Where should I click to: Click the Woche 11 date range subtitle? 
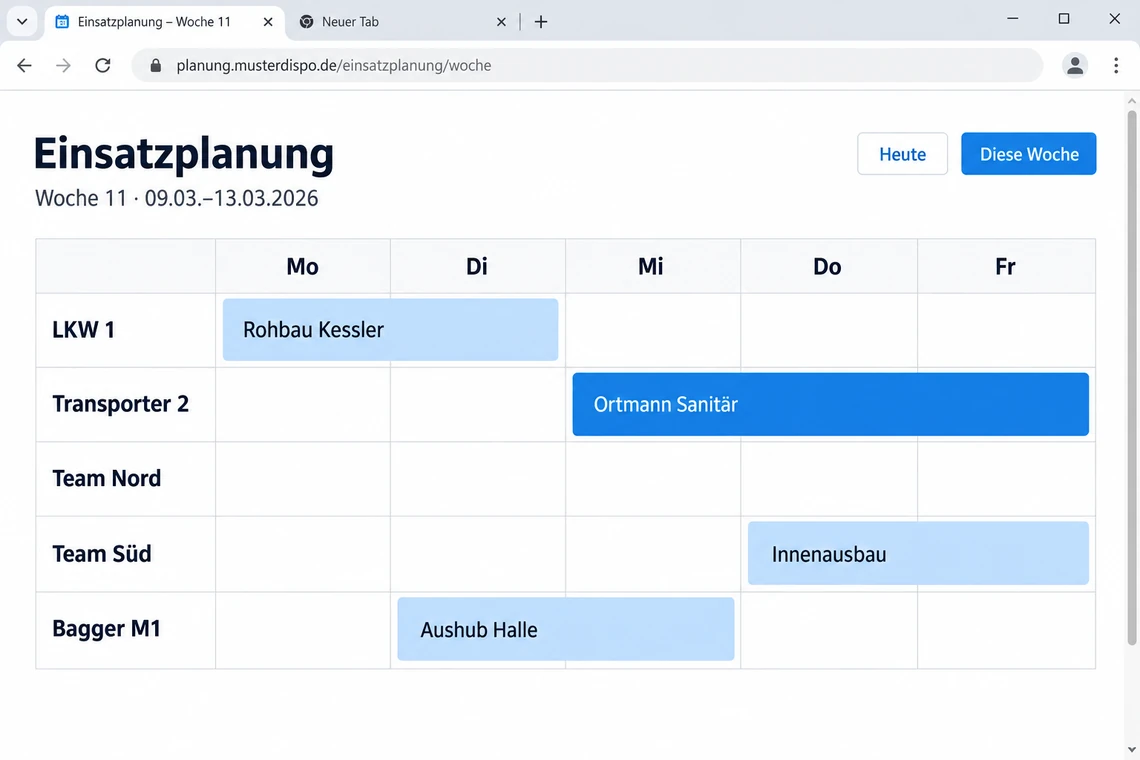coord(177,198)
